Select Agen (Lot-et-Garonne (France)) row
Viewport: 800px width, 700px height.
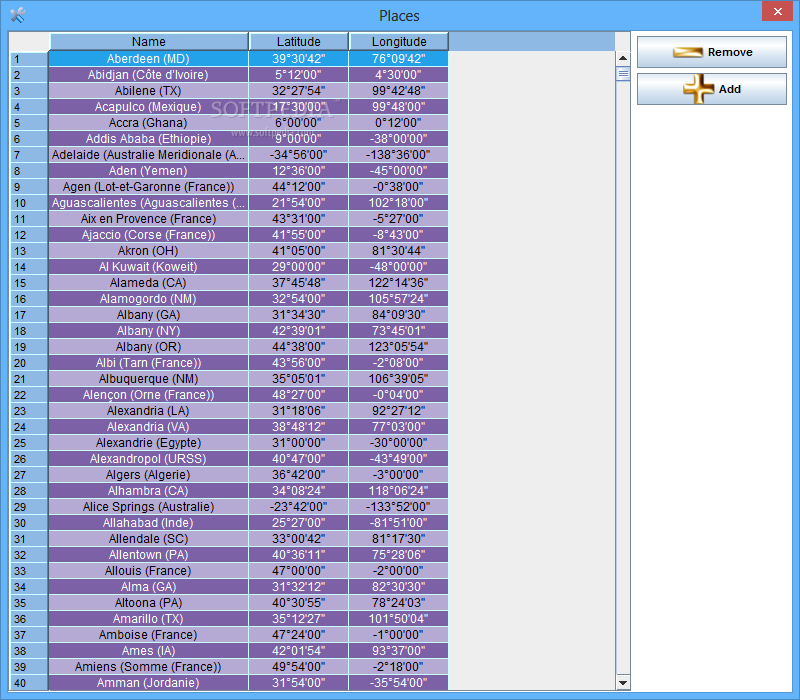tap(148, 187)
